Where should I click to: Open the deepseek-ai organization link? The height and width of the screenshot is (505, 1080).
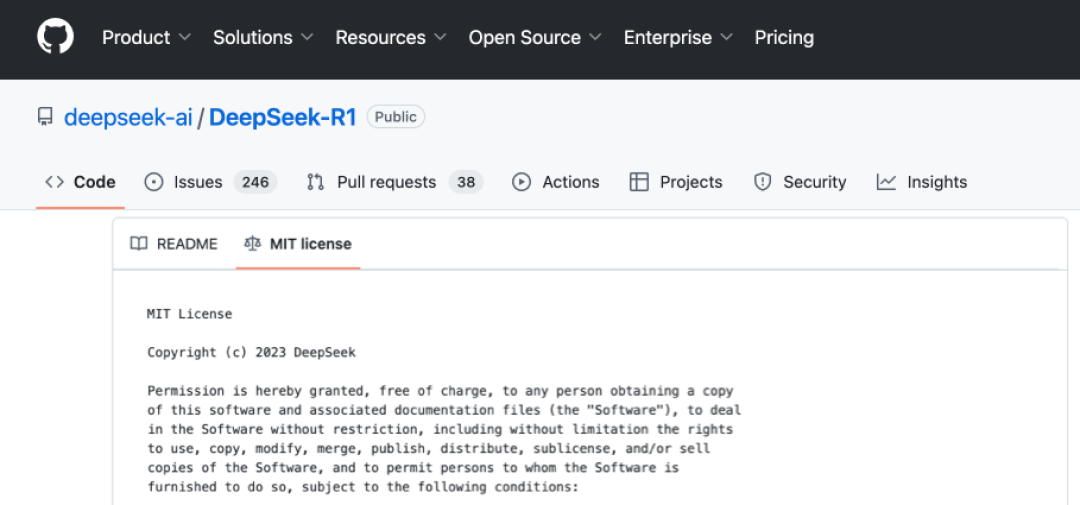point(128,118)
